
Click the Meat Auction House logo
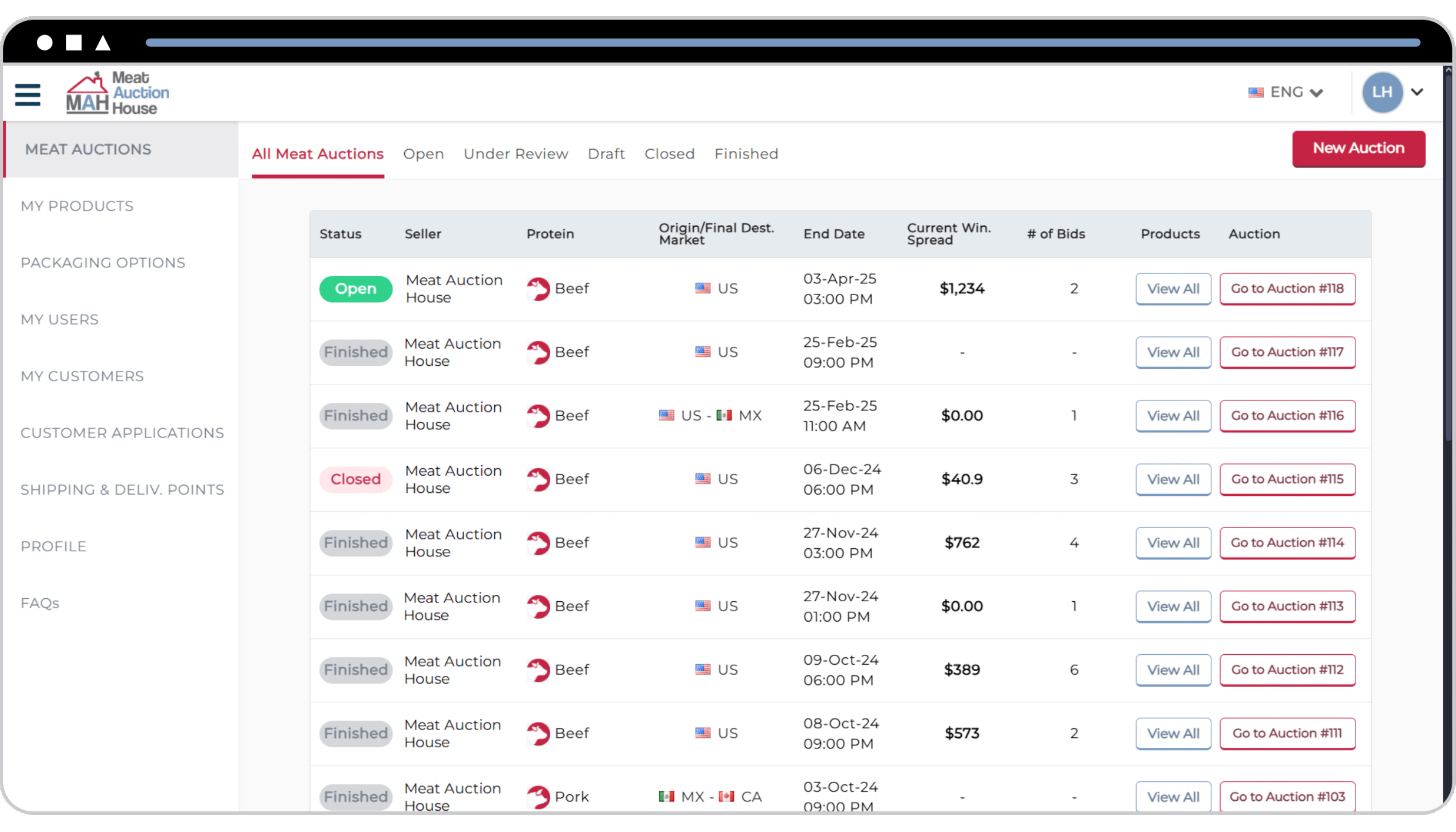[117, 93]
